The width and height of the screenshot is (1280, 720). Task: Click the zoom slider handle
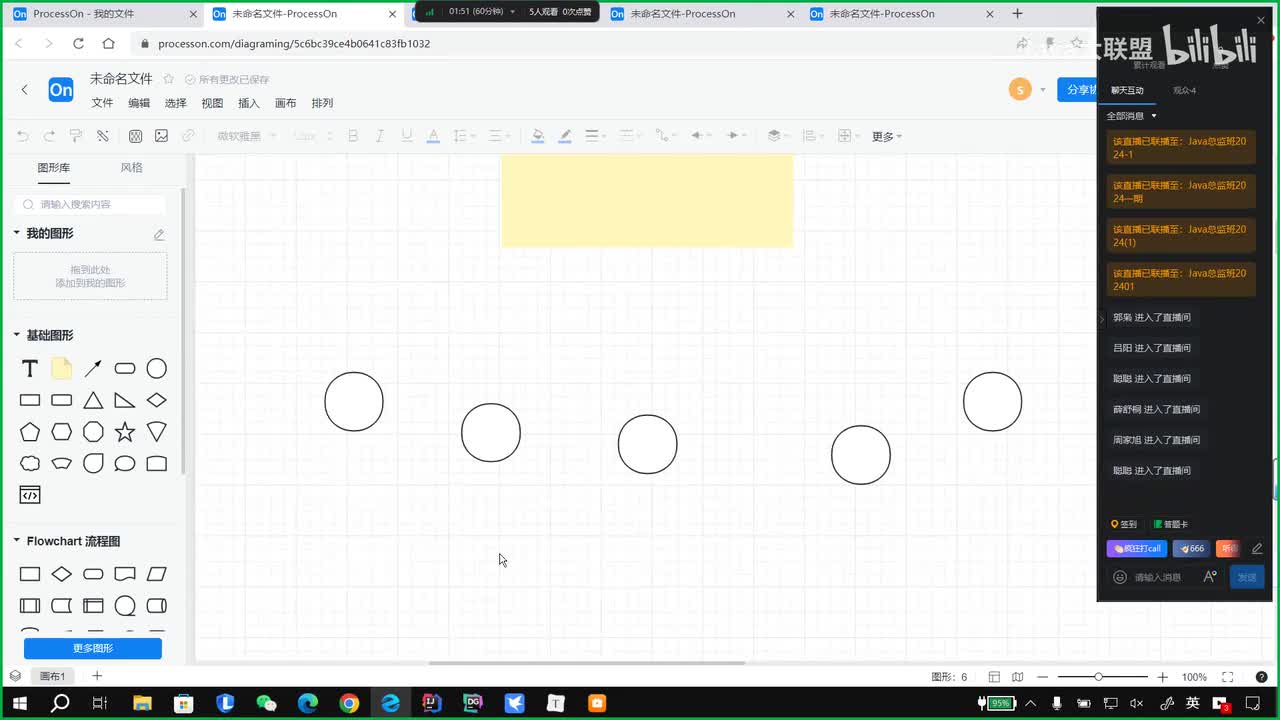point(1098,677)
